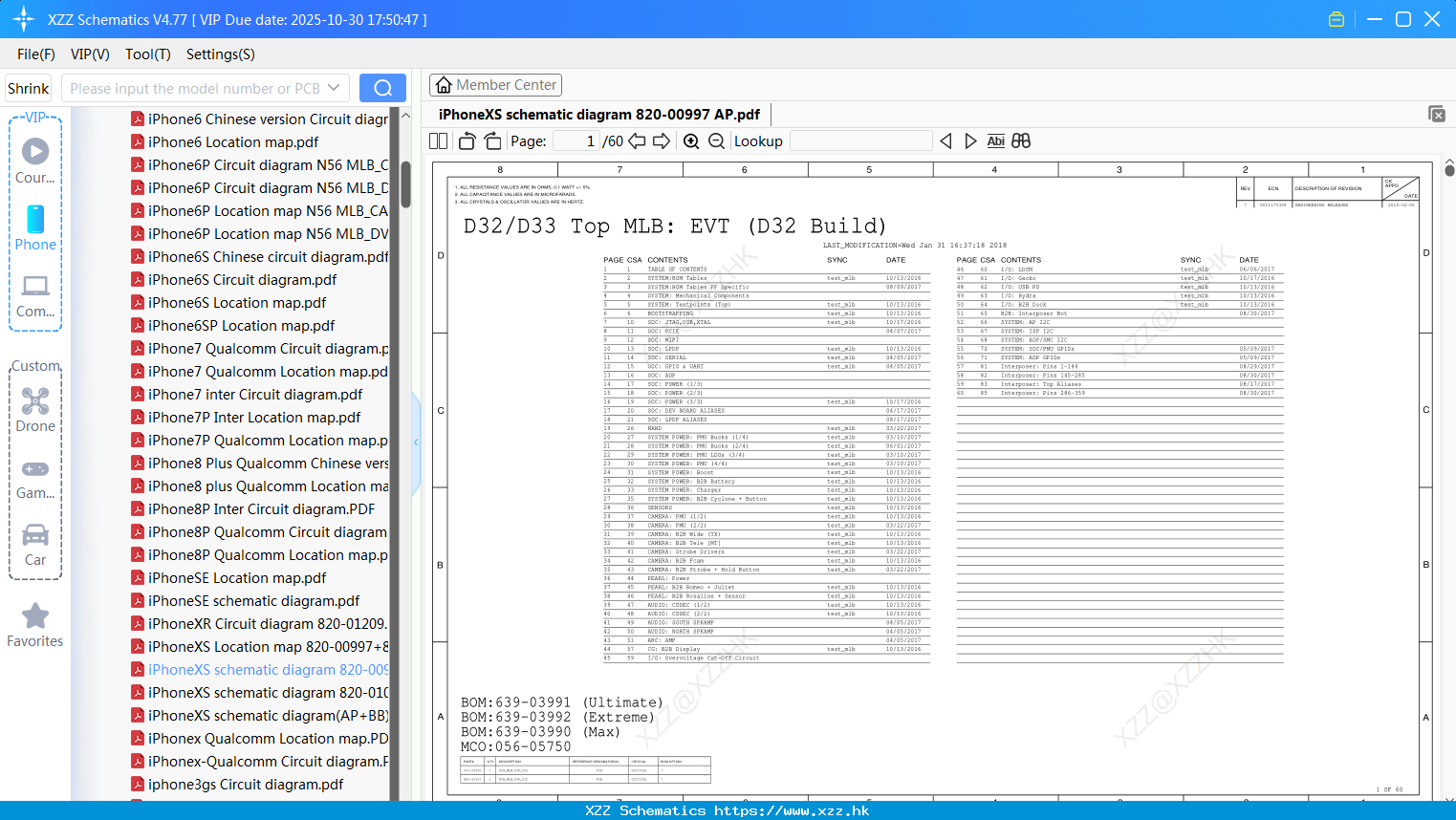The image size is (1456, 820).
Task: Click the VIP gift icon in title bar
Action: 1336,19
